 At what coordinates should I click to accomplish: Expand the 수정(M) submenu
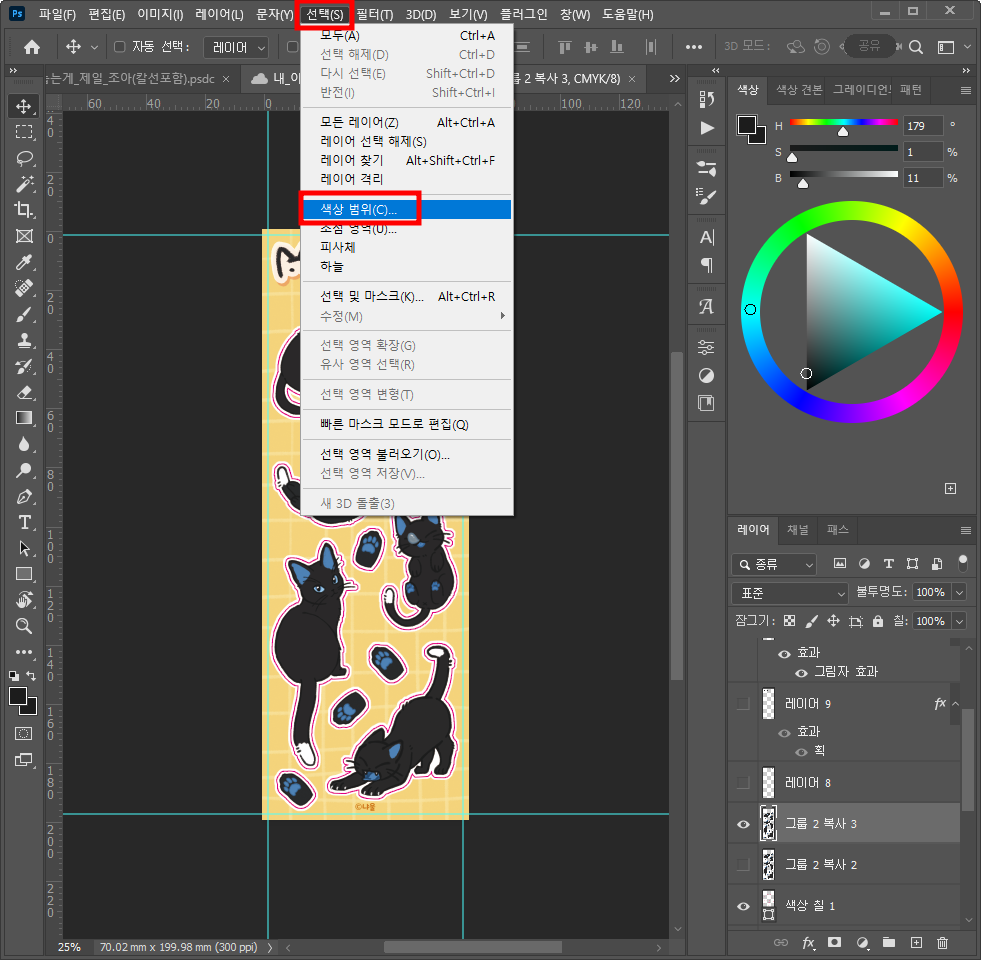pyautogui.click(x=407, y=317)
